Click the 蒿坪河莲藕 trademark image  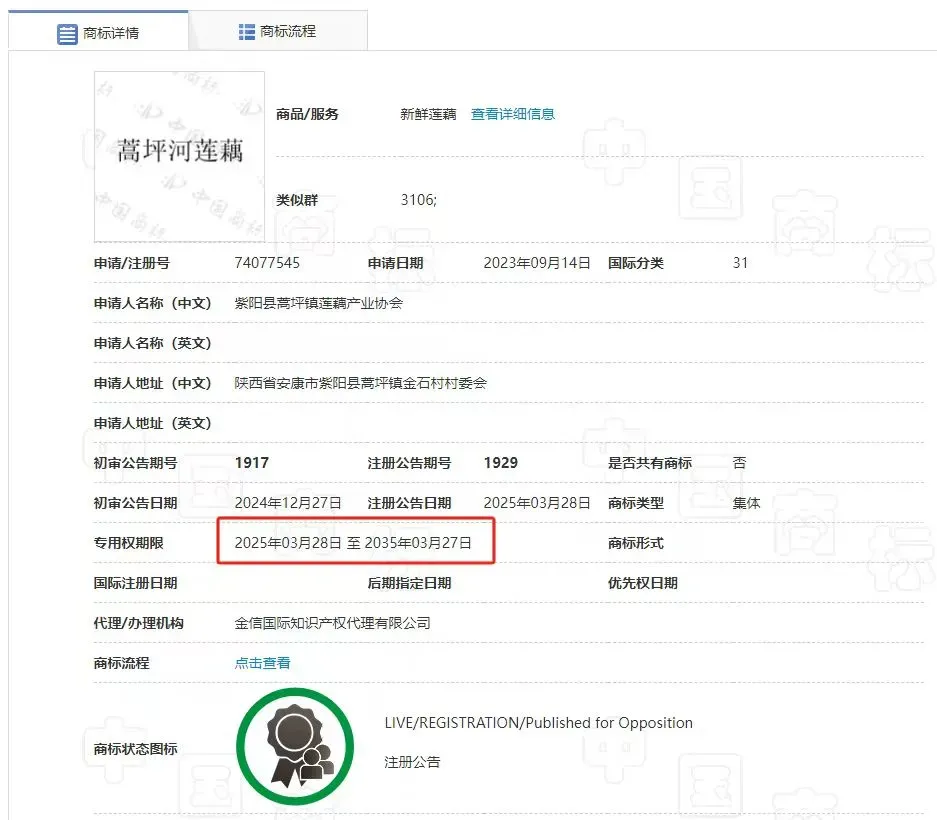click(179, 156)
